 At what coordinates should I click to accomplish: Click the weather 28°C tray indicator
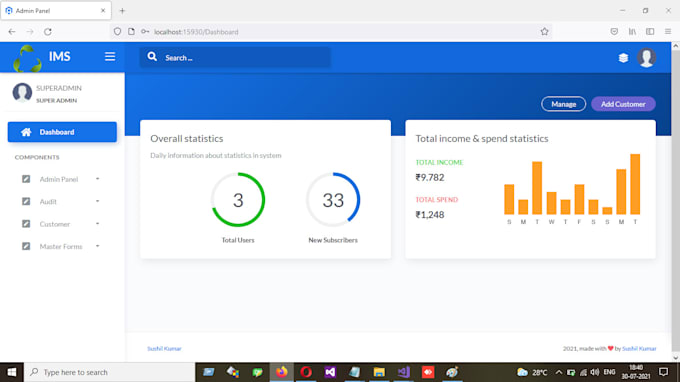(x=532, y=372)
